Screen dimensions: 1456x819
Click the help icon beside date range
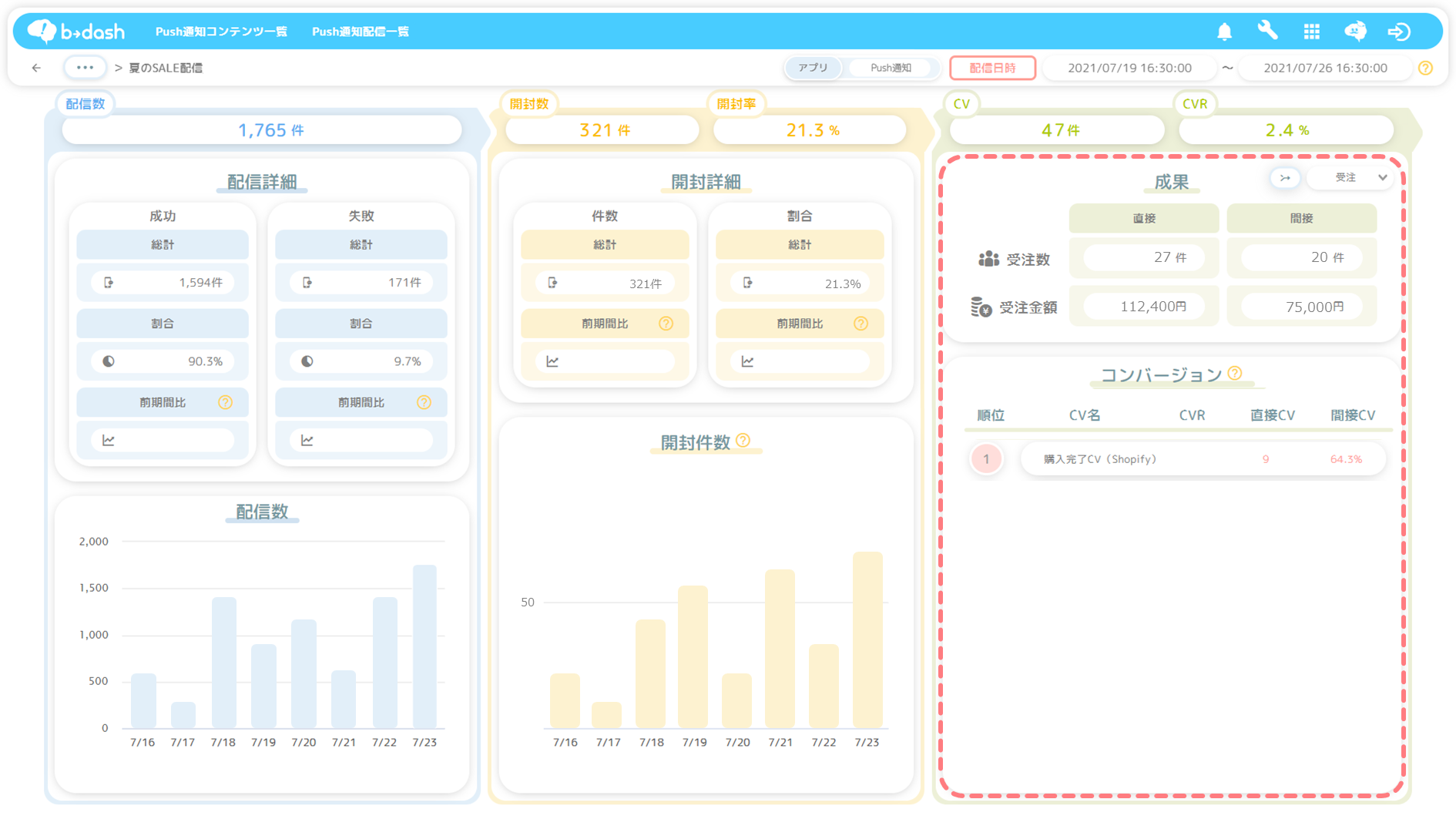[x=1425, y=68]
